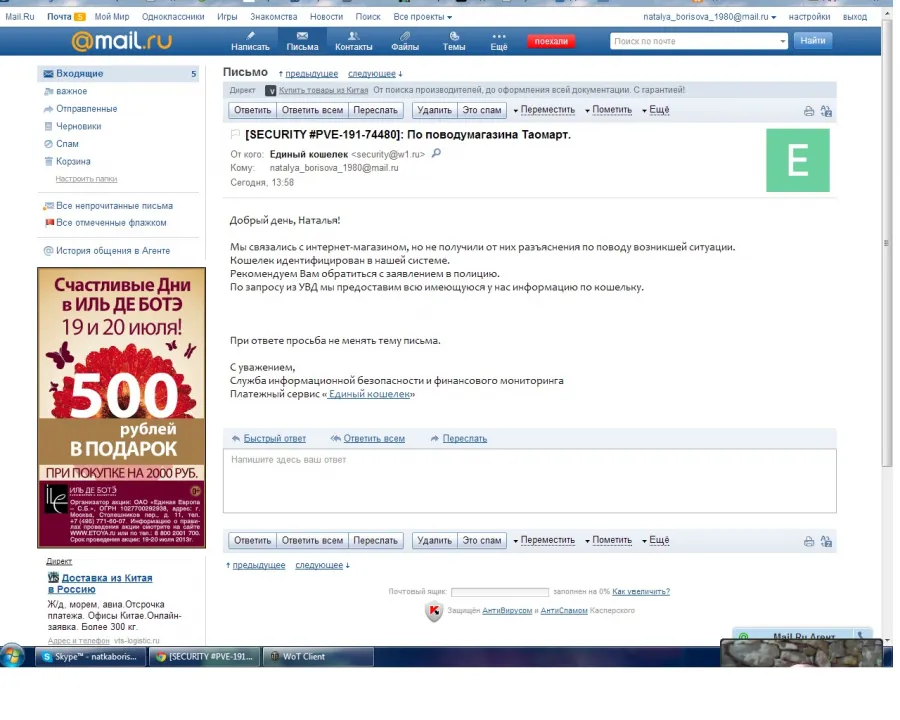Show Все непрочитанные письма
This screenshot has width=900, height=720.
coord(114,206)
